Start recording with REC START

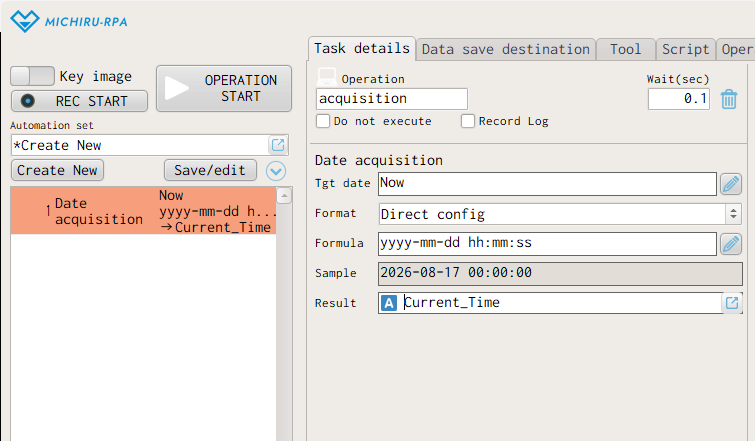pos(79,101)
